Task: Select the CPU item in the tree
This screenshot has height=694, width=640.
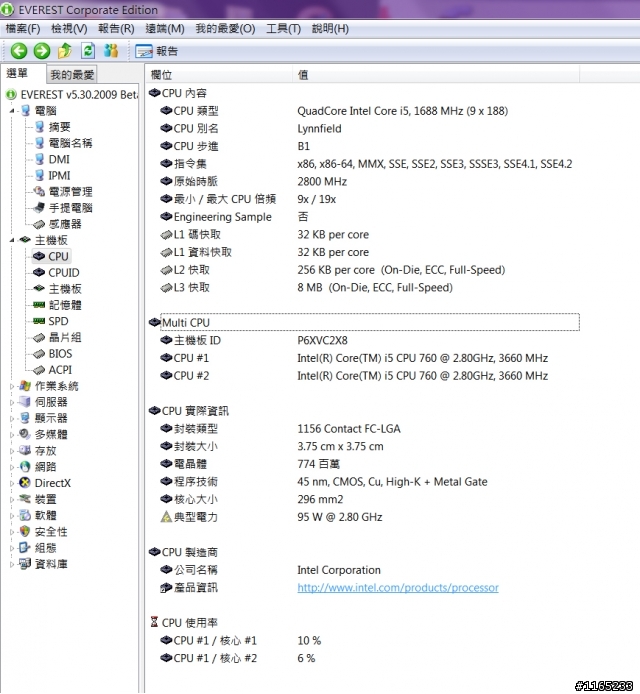Action: coord(58,256)
